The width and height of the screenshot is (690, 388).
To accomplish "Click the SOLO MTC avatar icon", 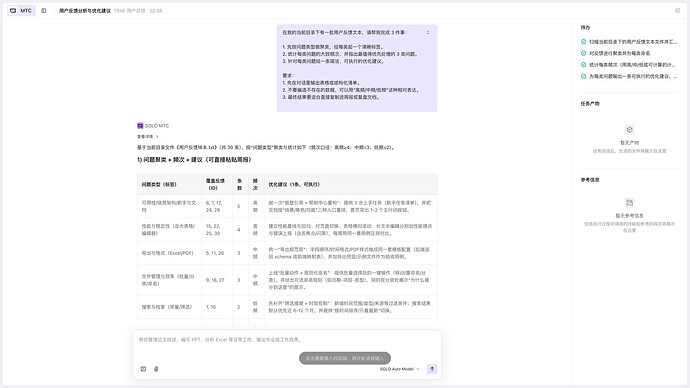I will click(x=140, y=125).
